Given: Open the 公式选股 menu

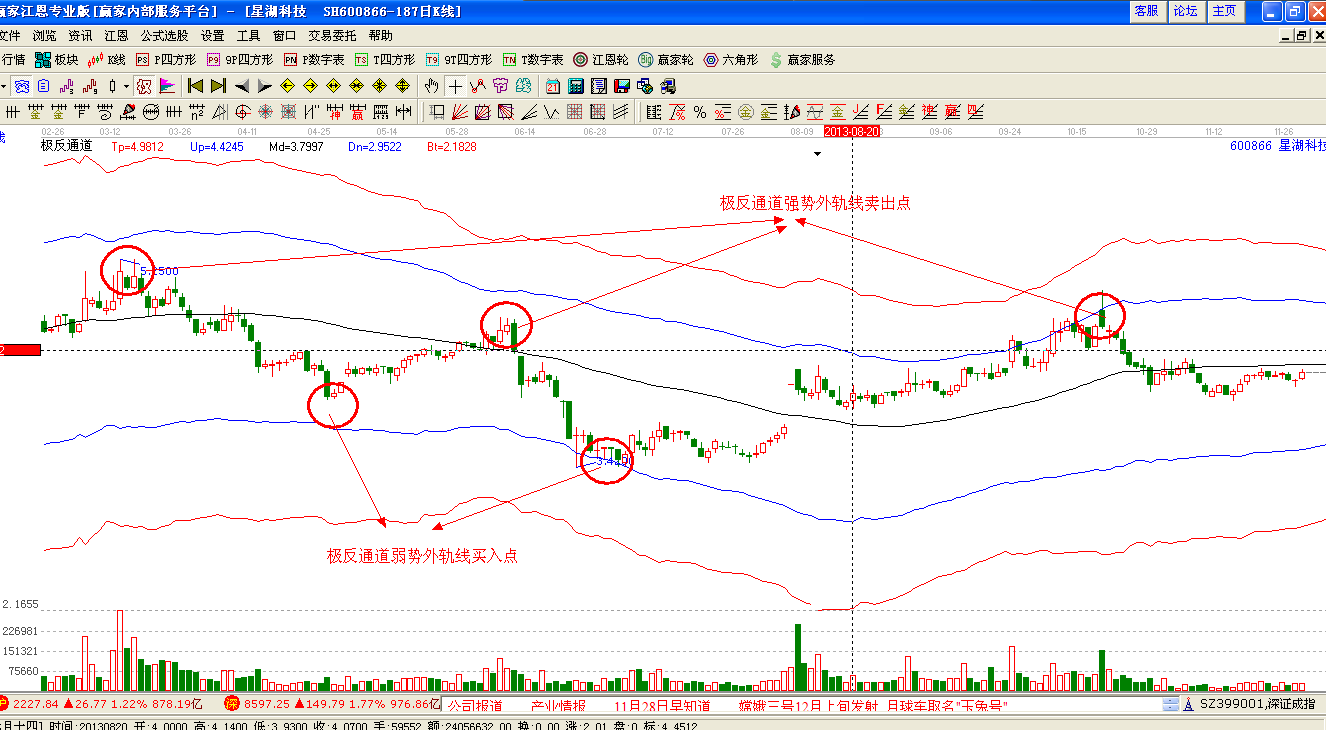Looking at the screenshot, I should [x=165, y=35].
